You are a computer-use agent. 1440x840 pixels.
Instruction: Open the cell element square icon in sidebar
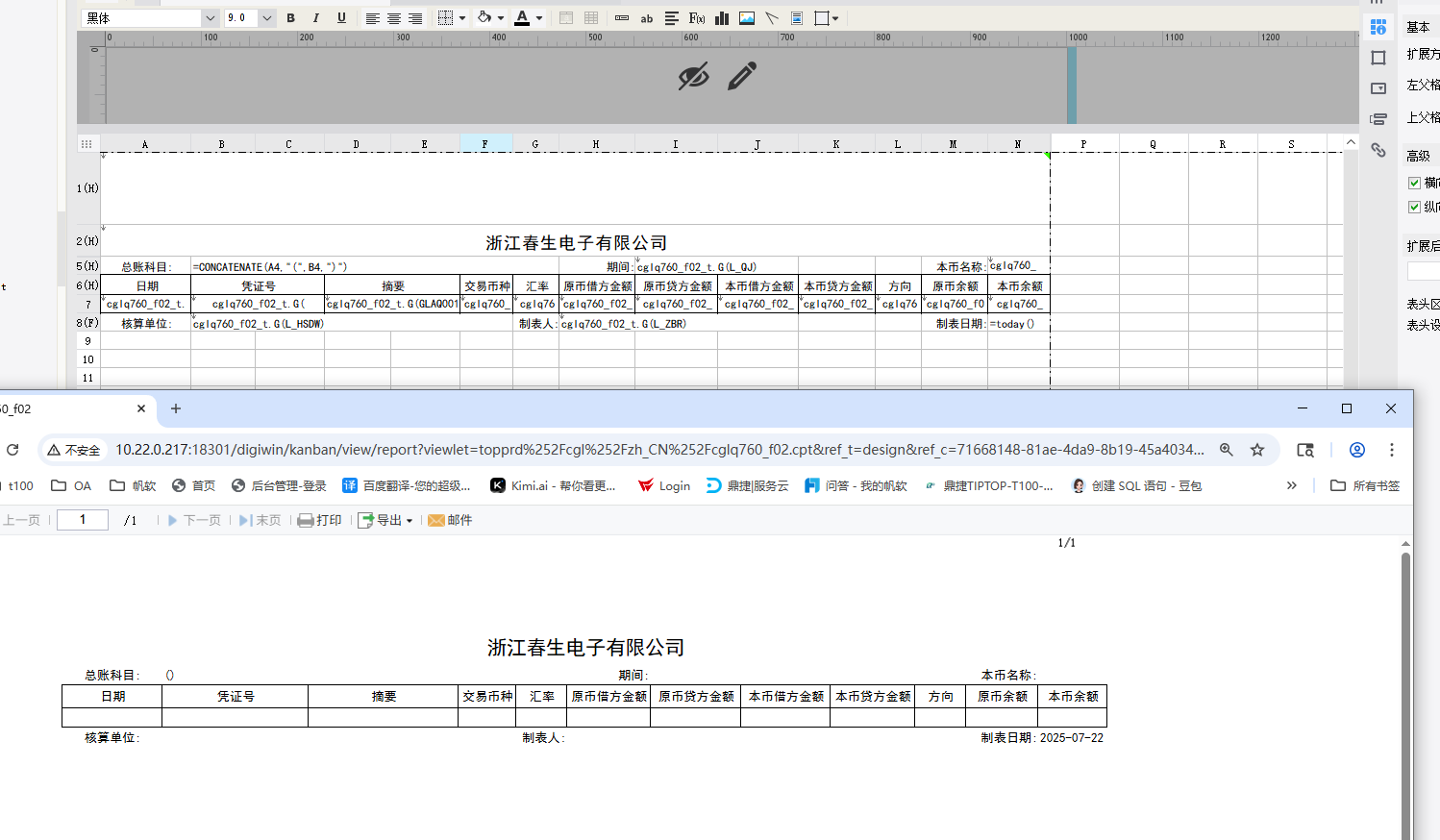pos(1378,58)
